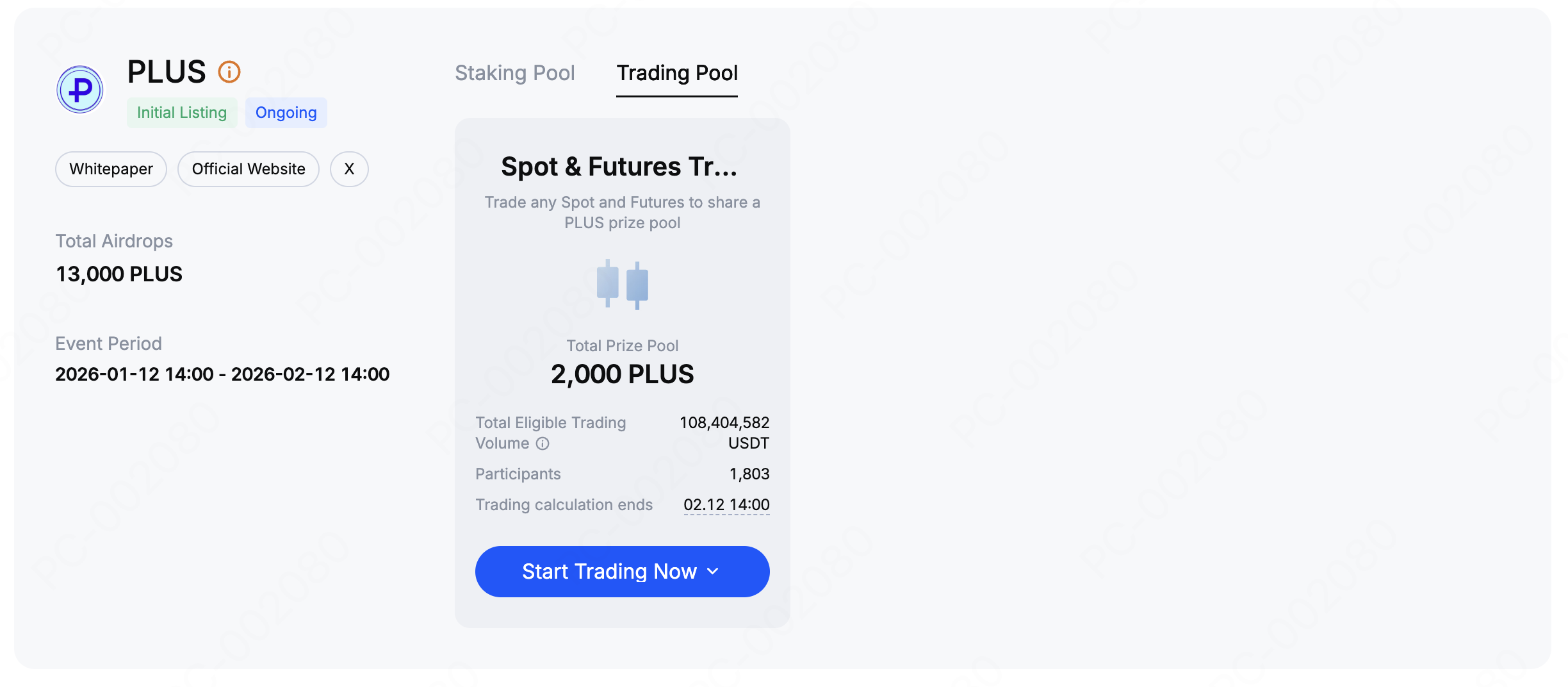The image size is (1568, 687).
Task: Visit the Official Website
Action: pyautogui.click(x=249, y=169)
